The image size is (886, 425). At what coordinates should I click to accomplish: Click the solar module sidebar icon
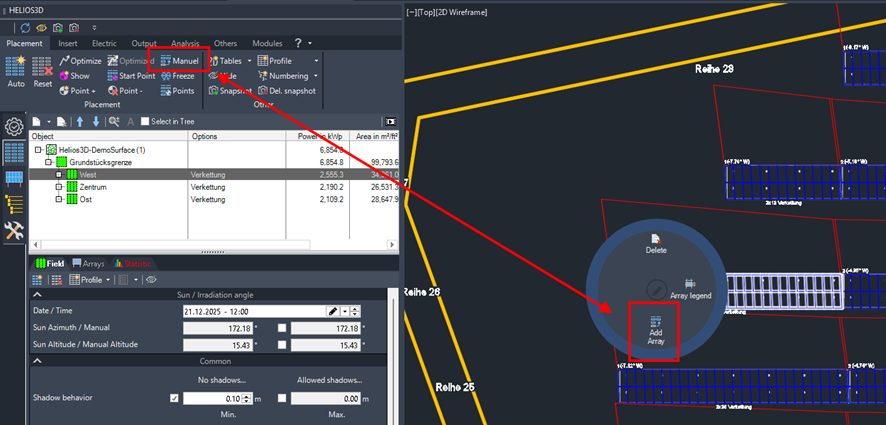pyautogui.click(x=14, y=179)
